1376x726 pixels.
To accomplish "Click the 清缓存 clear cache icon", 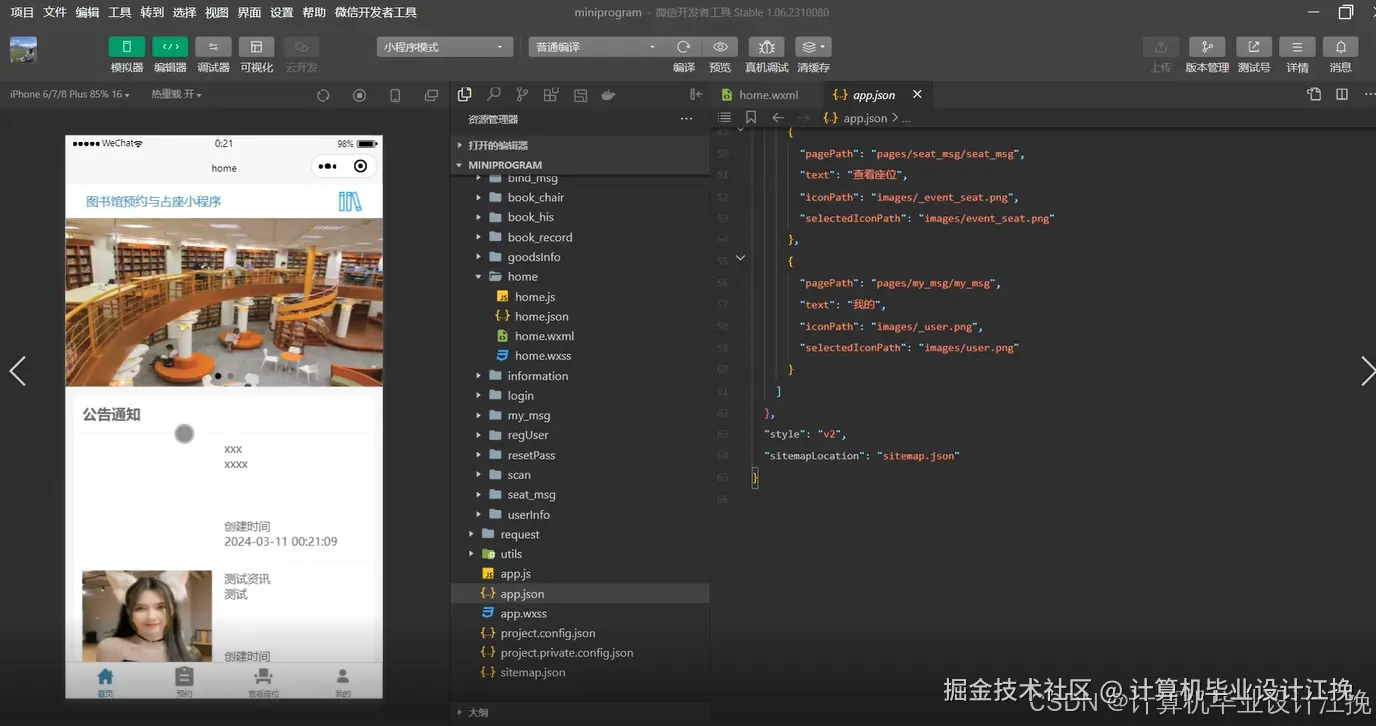I will click(x=813, y=47).
